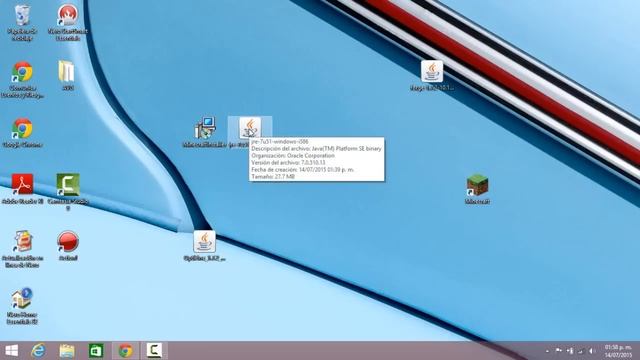Viewport: 640px width, 360px height.
Task: Open the Windows Start button
Action: point(11,351)
